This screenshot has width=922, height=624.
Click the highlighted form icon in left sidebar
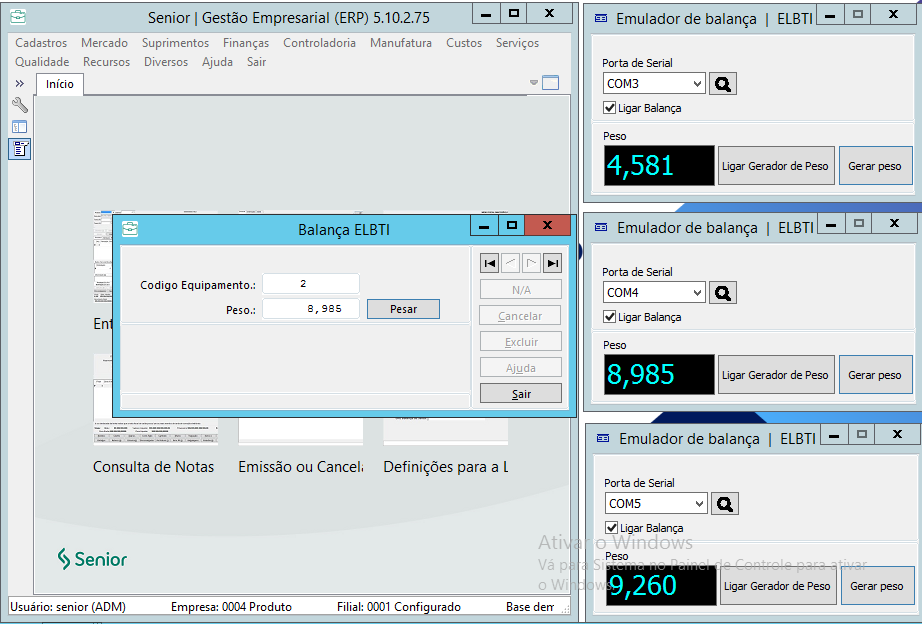tap(19, 149)
